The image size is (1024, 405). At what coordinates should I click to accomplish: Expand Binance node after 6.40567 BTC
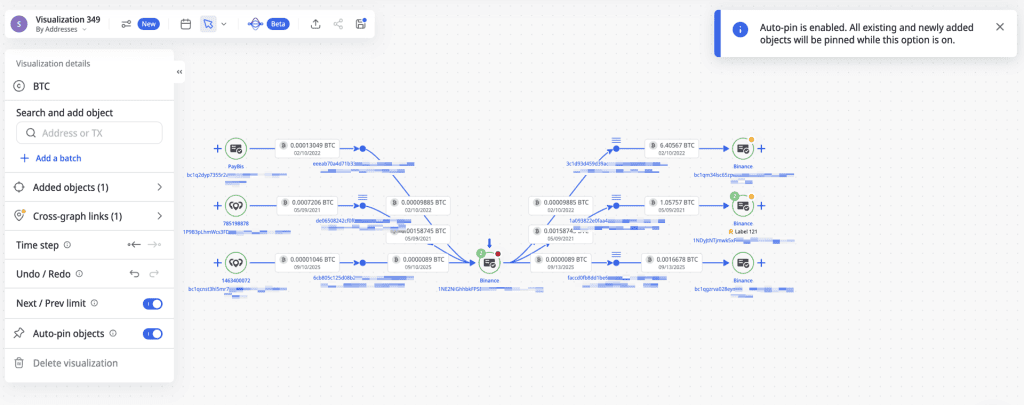pos(761,149)
